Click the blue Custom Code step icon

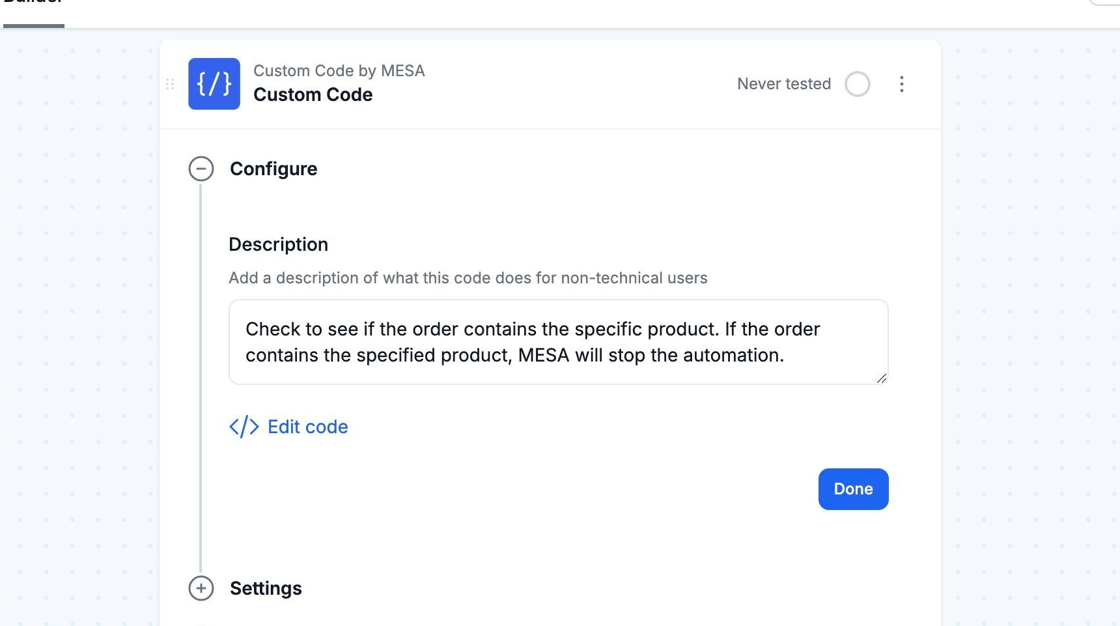(x=214, y=84)
